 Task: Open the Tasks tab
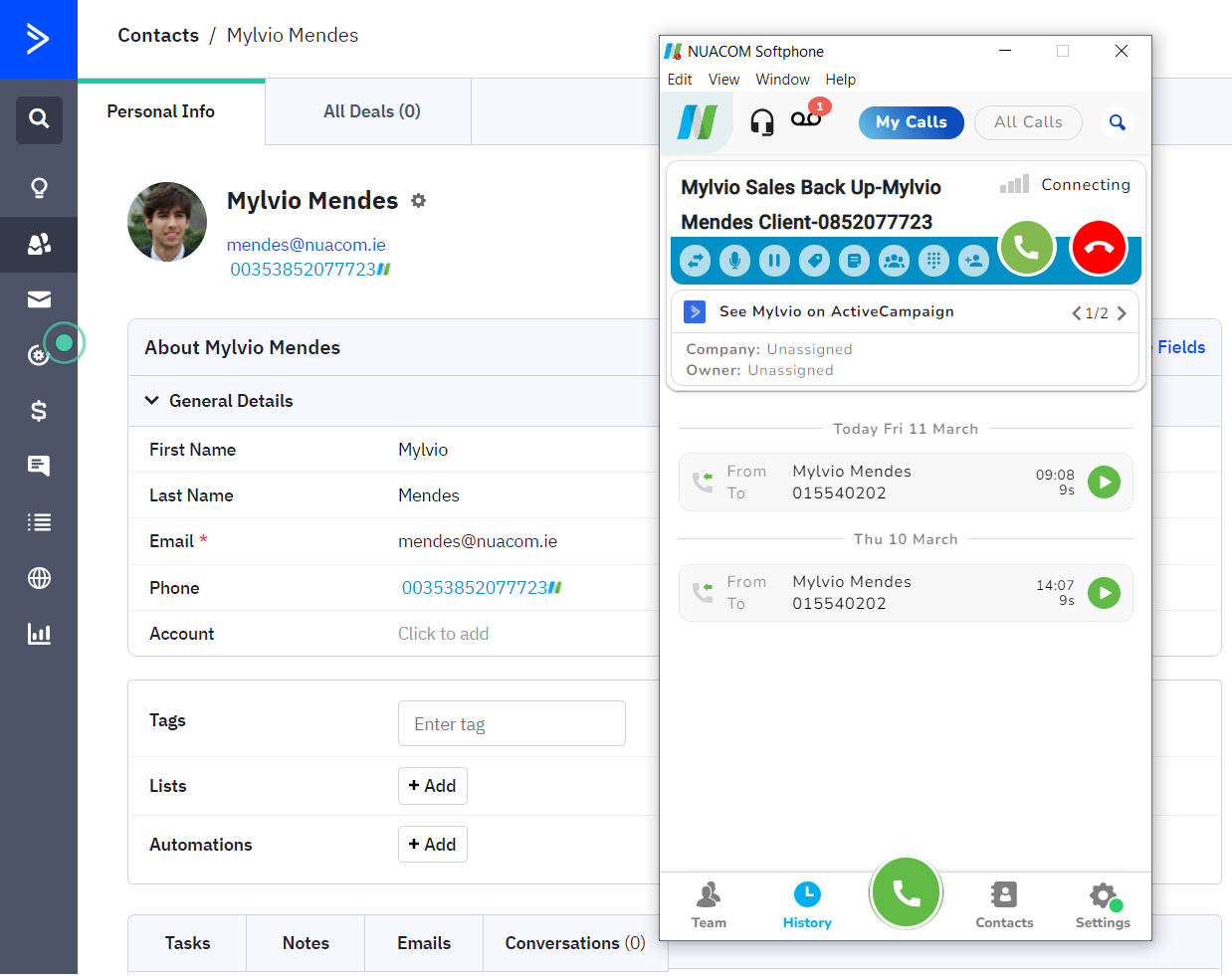tap(187, 943)
